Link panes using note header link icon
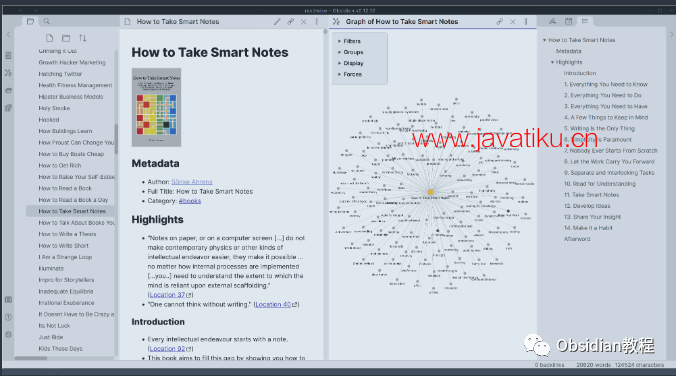This screenshot has width=676, height=376. tap(291, 22)
